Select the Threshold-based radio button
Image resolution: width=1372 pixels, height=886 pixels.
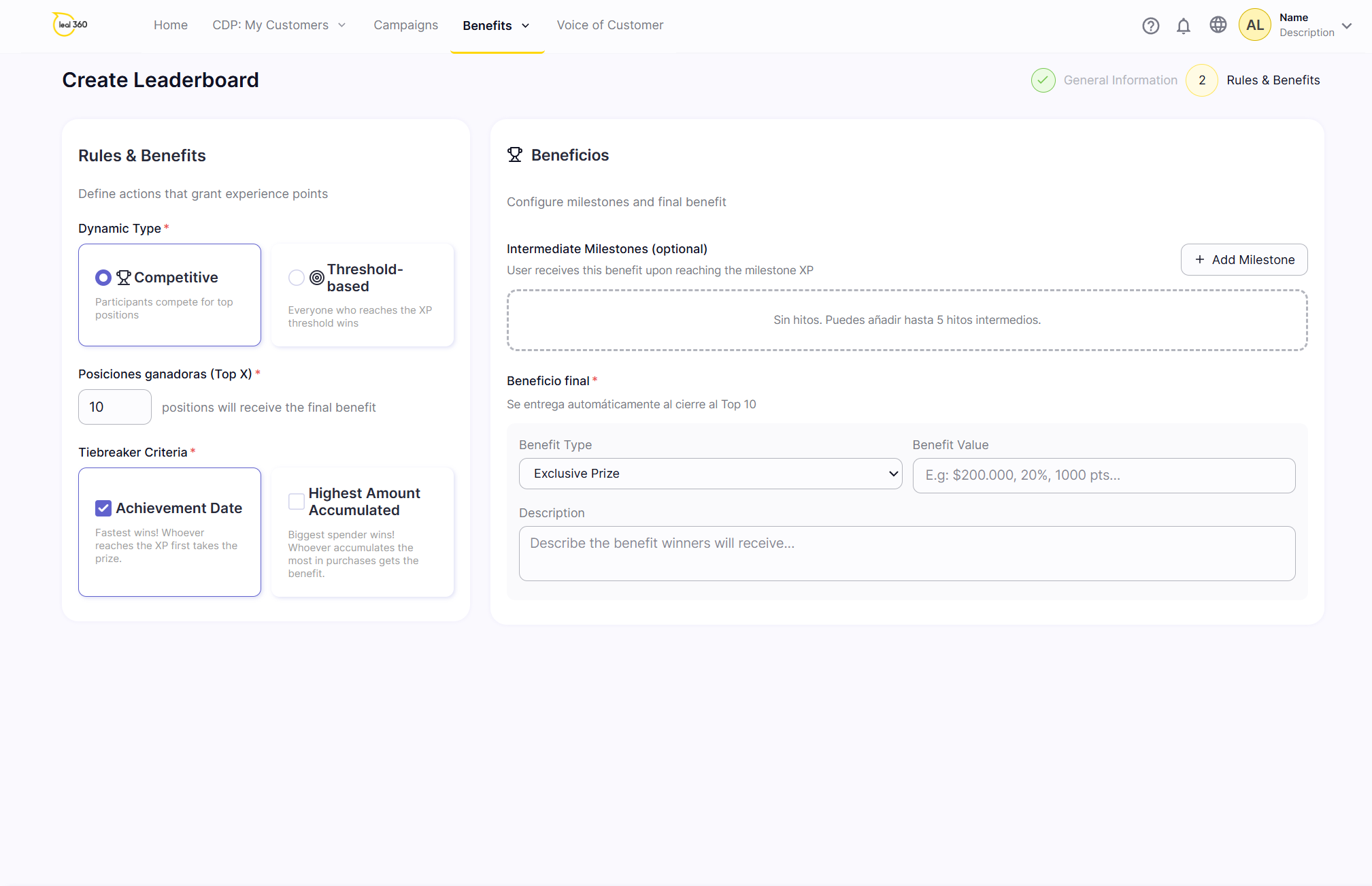point(297,278)
